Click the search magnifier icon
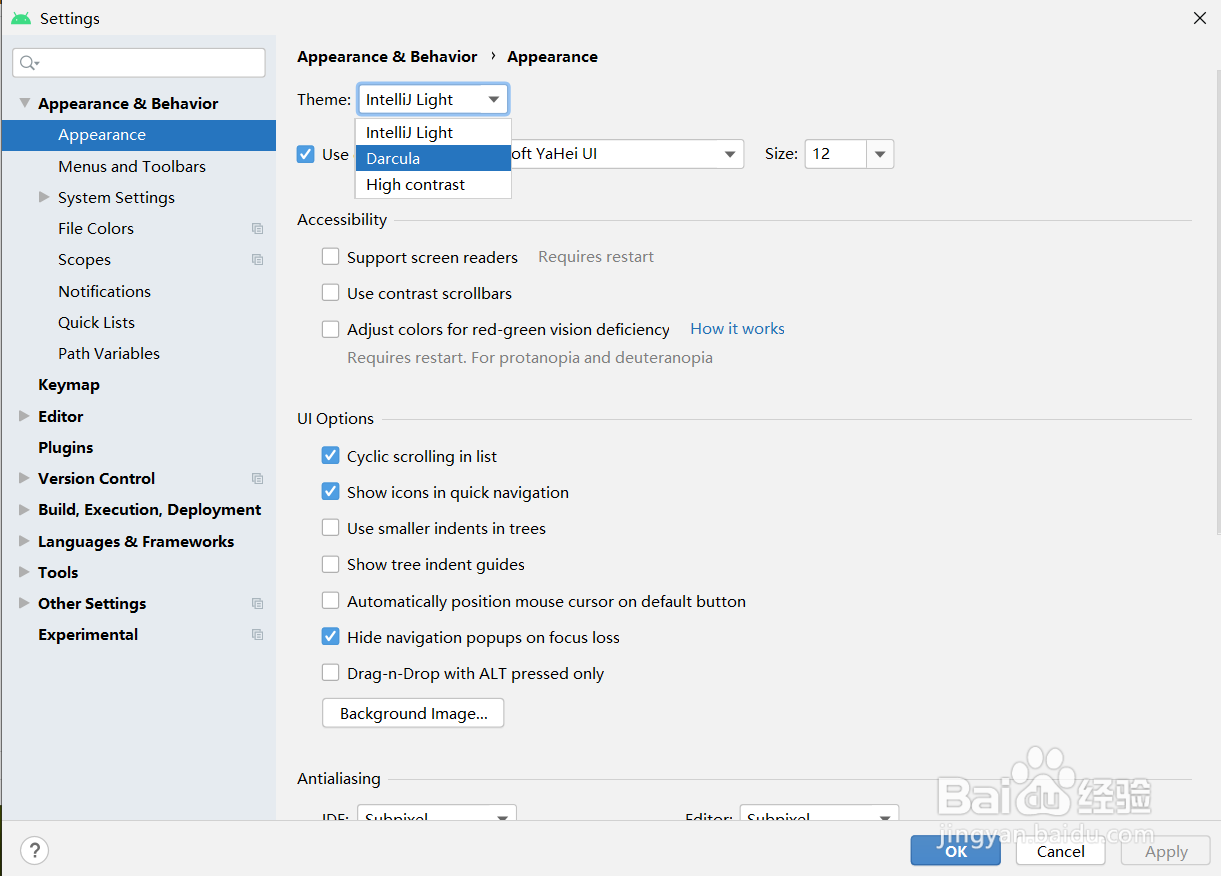The width and height of the screenshot is (1221, 876). click(29, 63)
